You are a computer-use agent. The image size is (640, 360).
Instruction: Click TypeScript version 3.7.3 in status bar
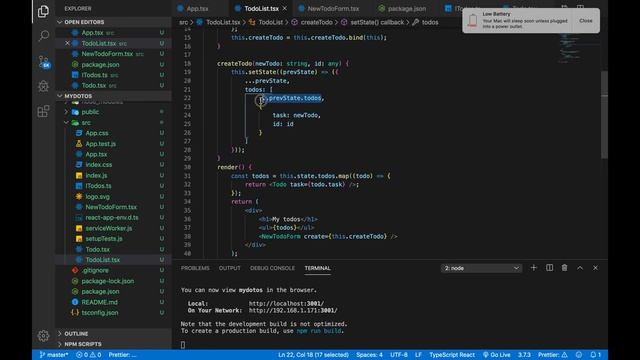pyautogui.click(x=524, y=355)
